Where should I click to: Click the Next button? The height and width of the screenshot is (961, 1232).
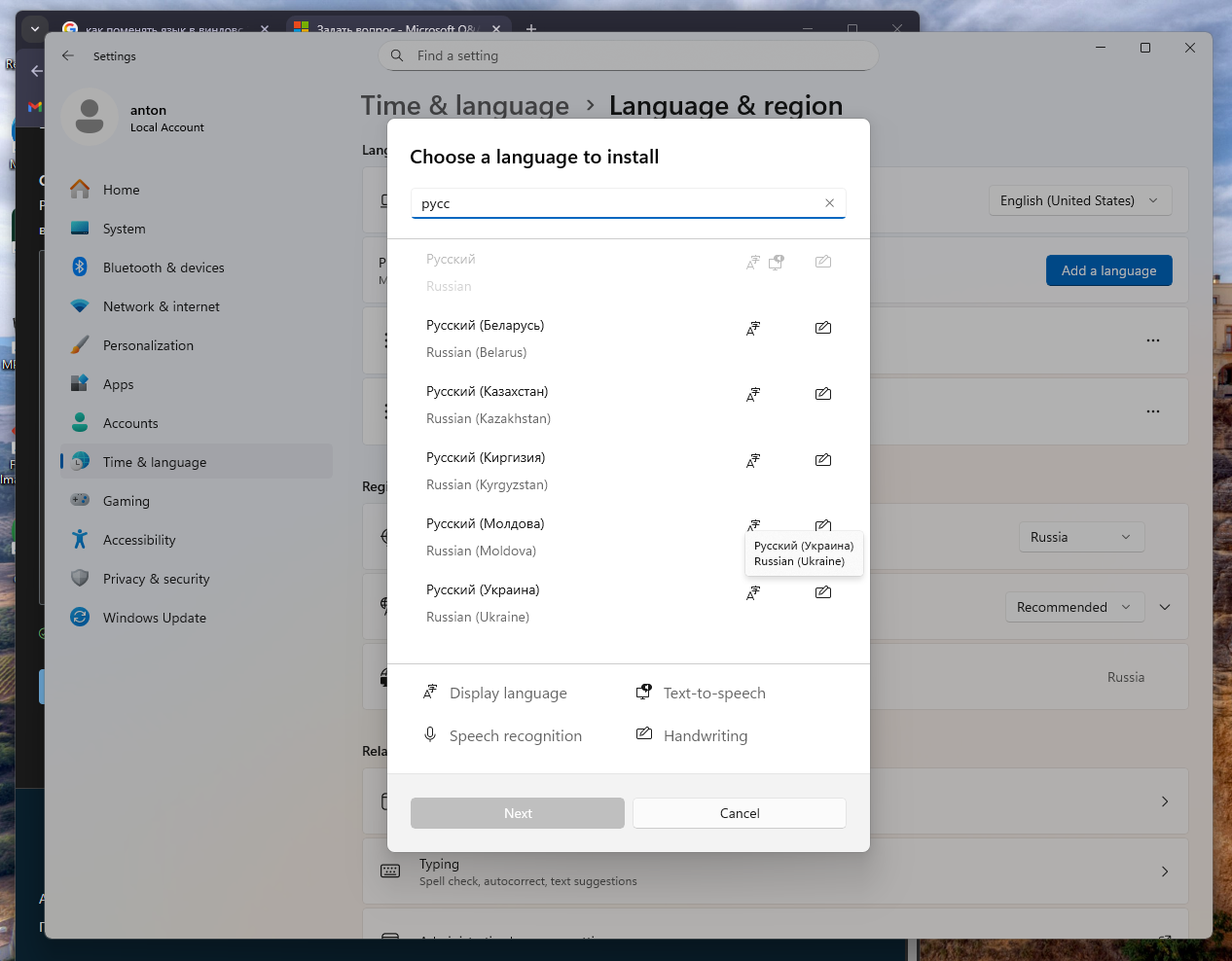tap(518, 813)
